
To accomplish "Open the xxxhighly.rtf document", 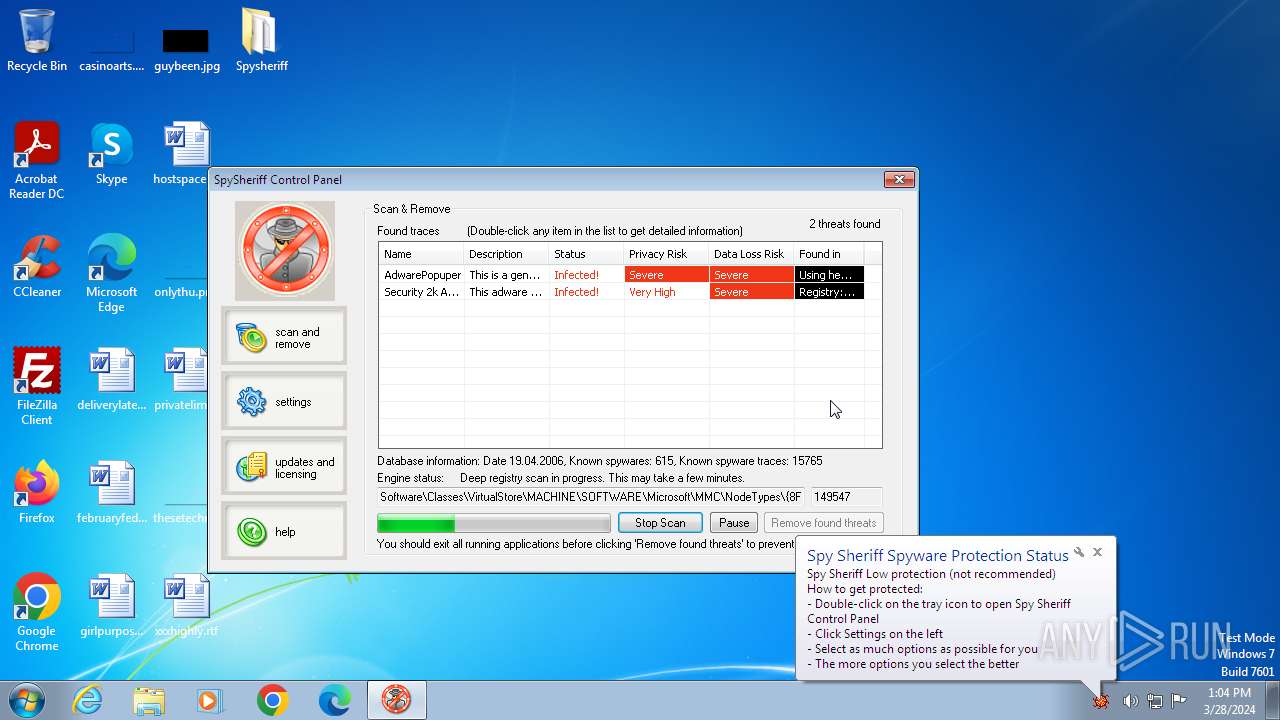I will tap(186, 606).
